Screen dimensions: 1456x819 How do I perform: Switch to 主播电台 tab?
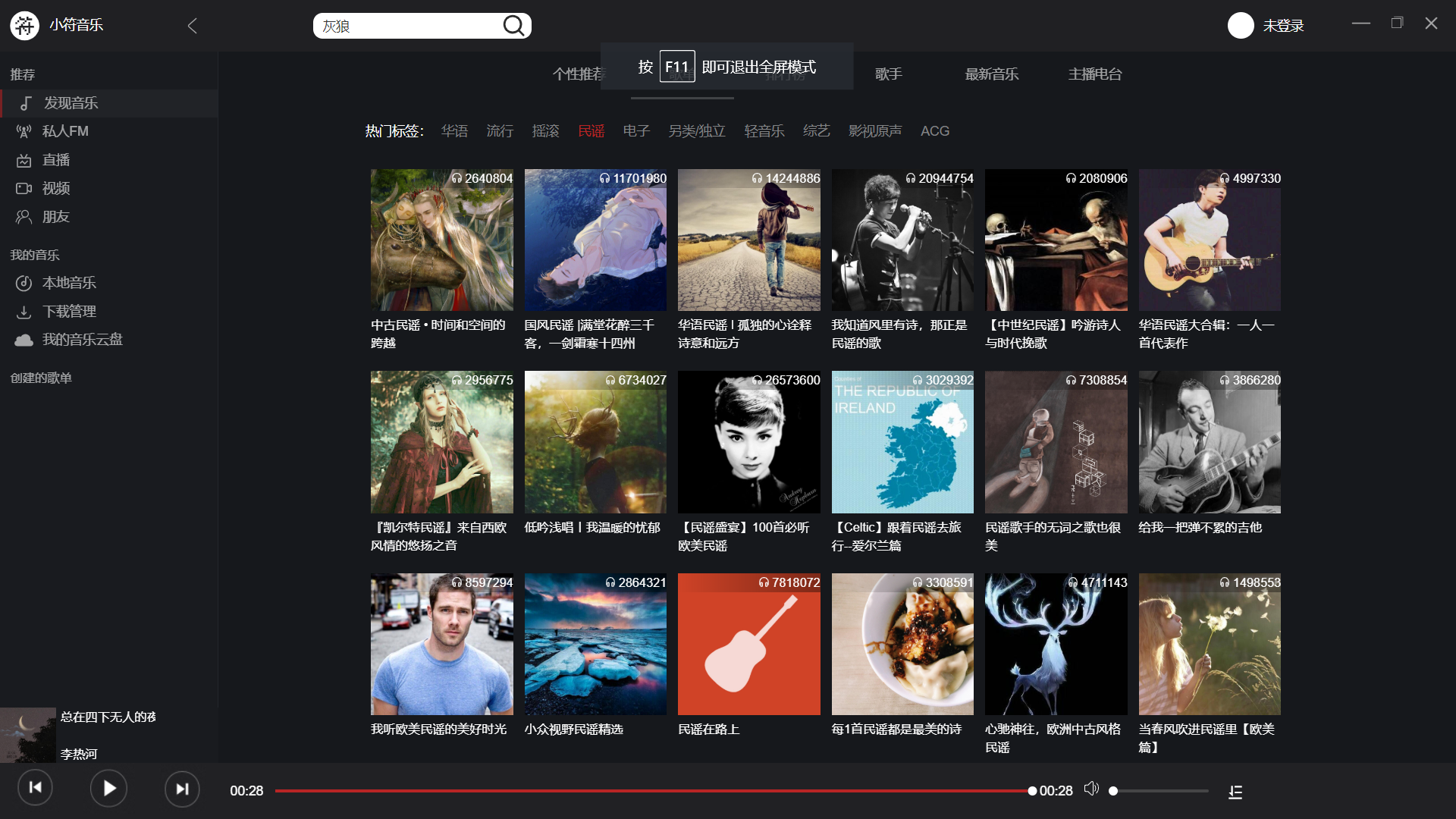pyautogui.click(x=1094, y=74)
